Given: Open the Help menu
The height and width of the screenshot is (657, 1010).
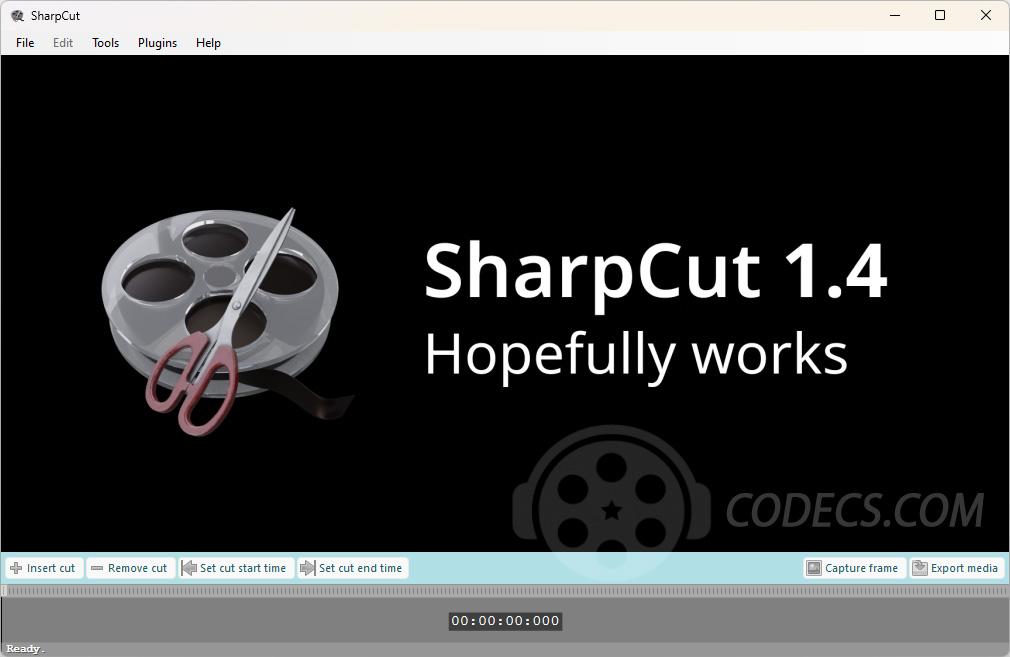Looking at the screenshot, I should click(x=208, y=43).
